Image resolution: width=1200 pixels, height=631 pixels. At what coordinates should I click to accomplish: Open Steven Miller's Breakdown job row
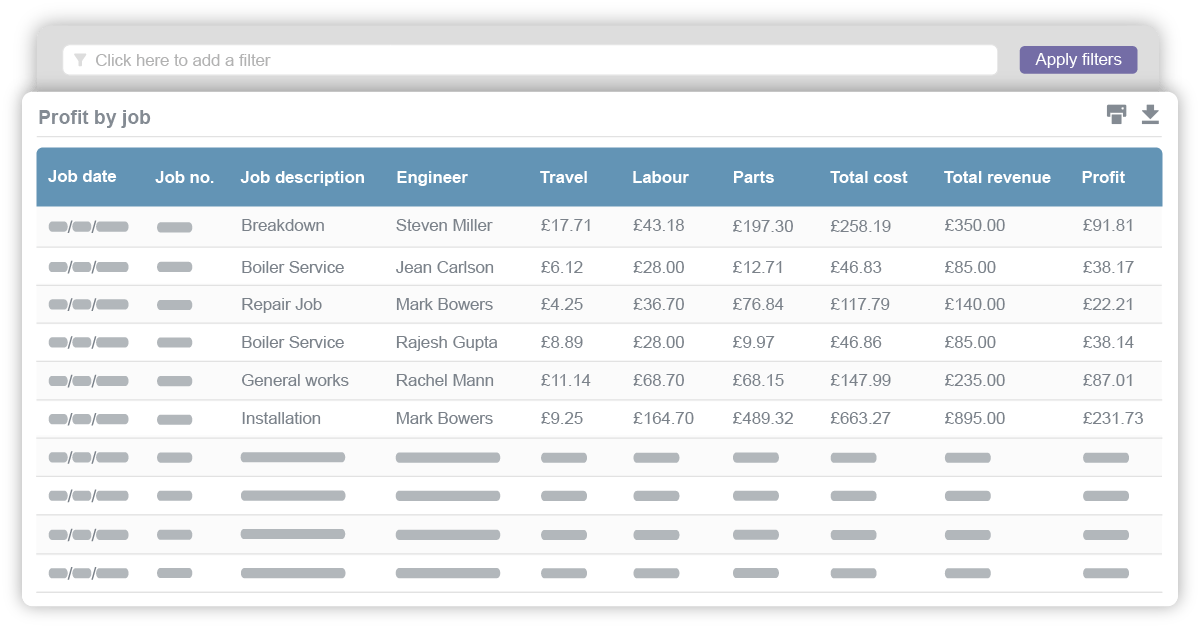pyautogui.click(x=600, y=226)
